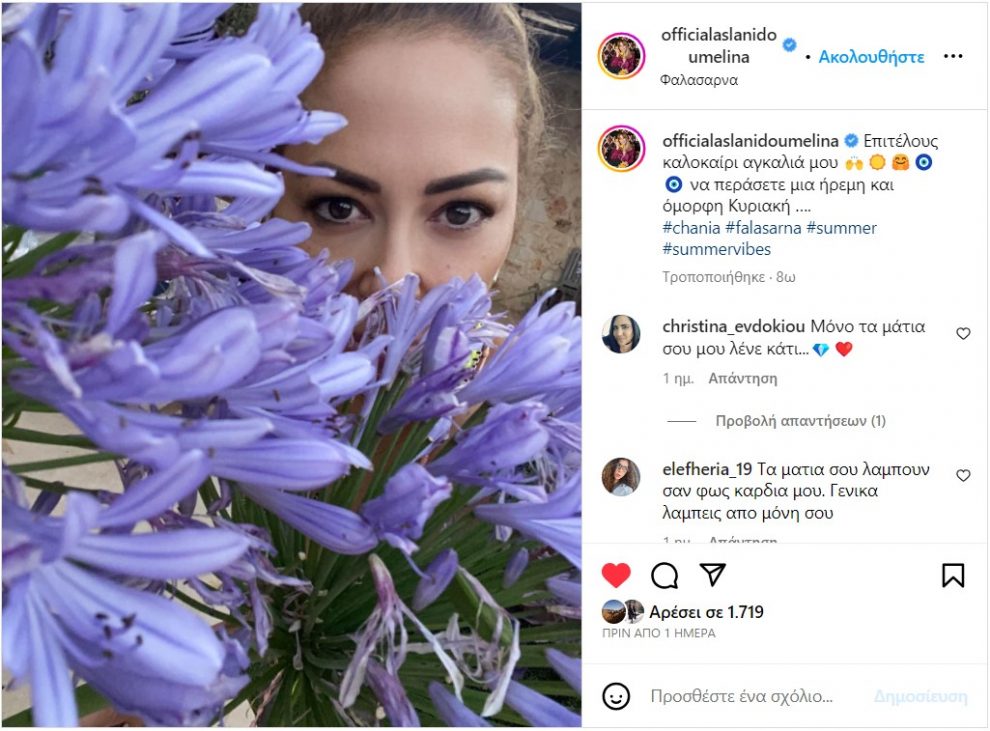Open the three-dots more options menu

pos(953,56)
